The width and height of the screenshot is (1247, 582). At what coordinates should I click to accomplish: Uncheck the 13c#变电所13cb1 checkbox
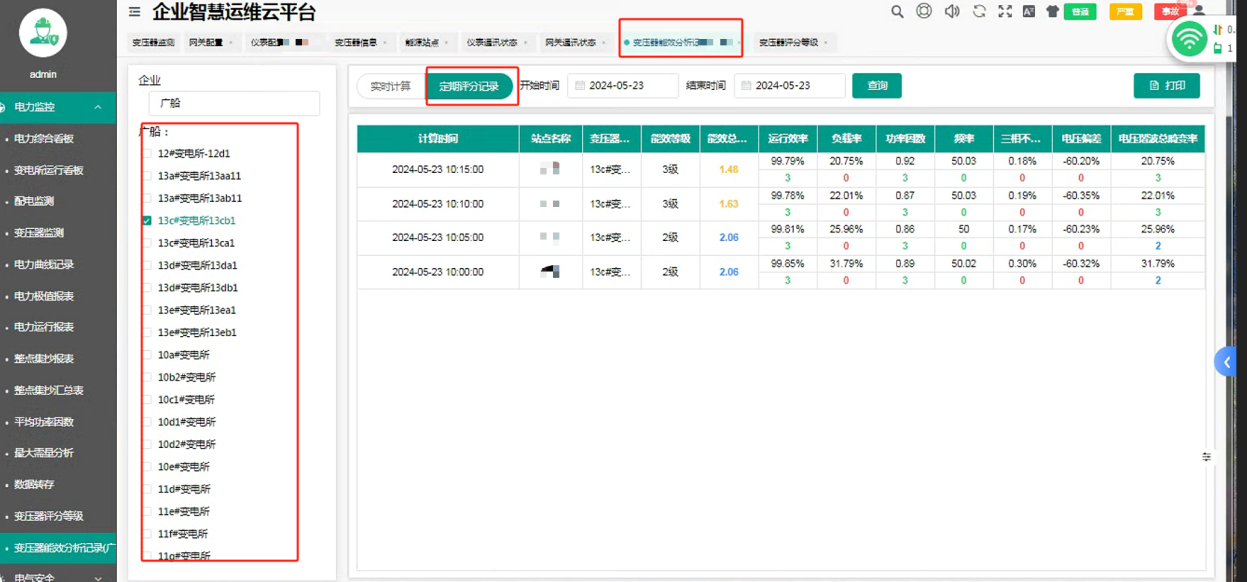(147, 221)
